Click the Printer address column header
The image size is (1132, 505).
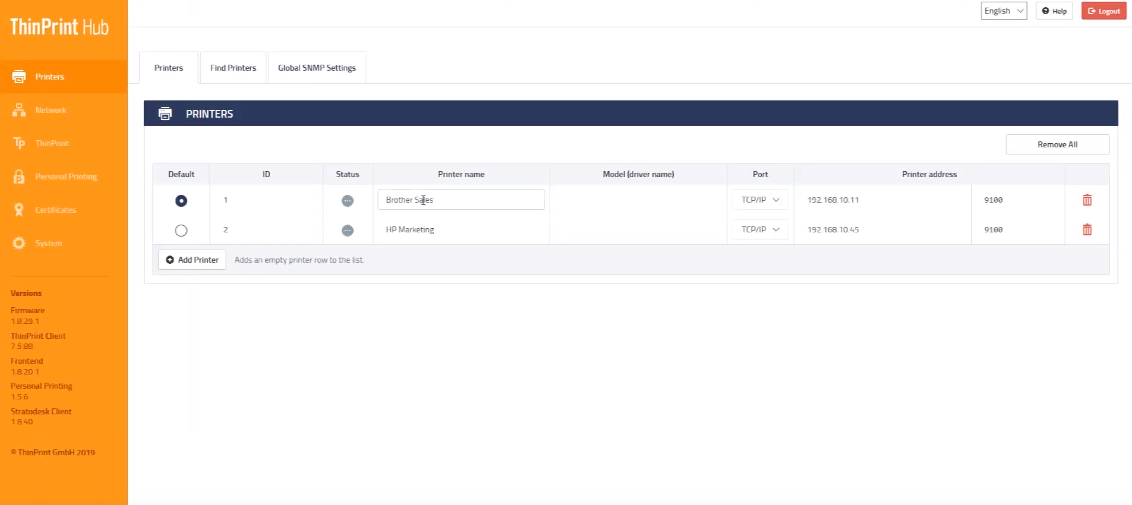[929, 175]
